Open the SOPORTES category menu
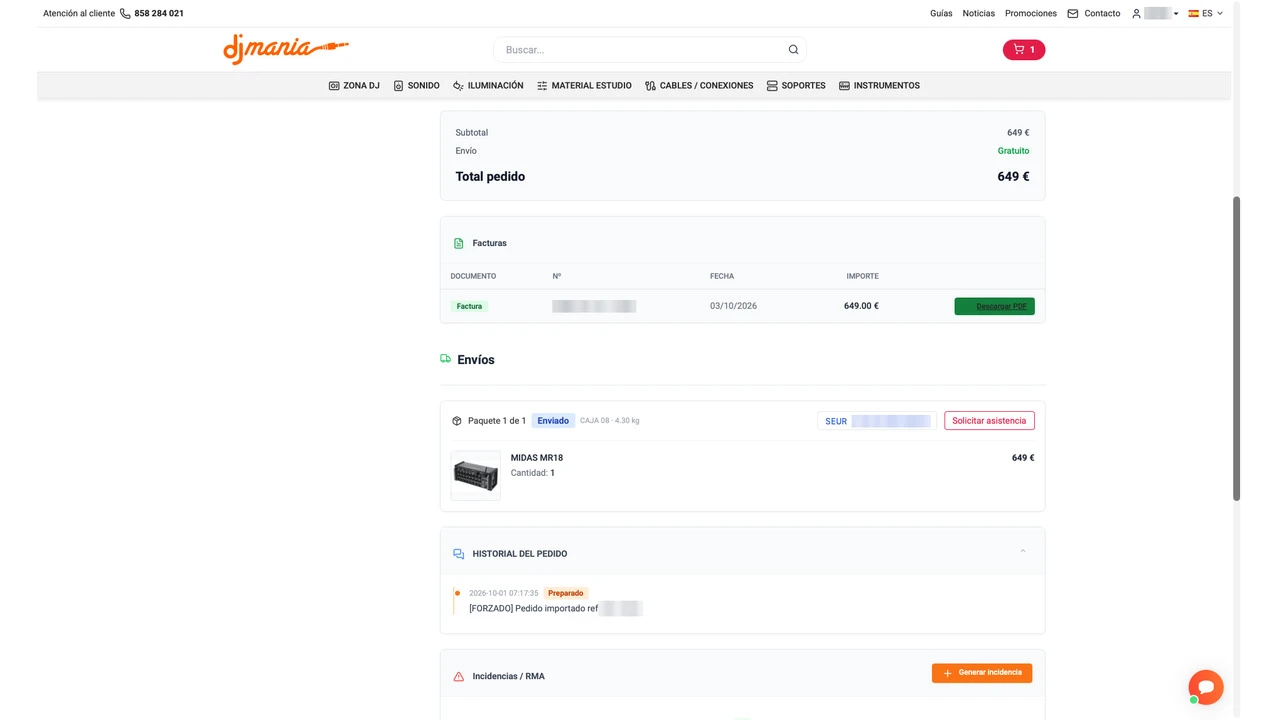 796,86
